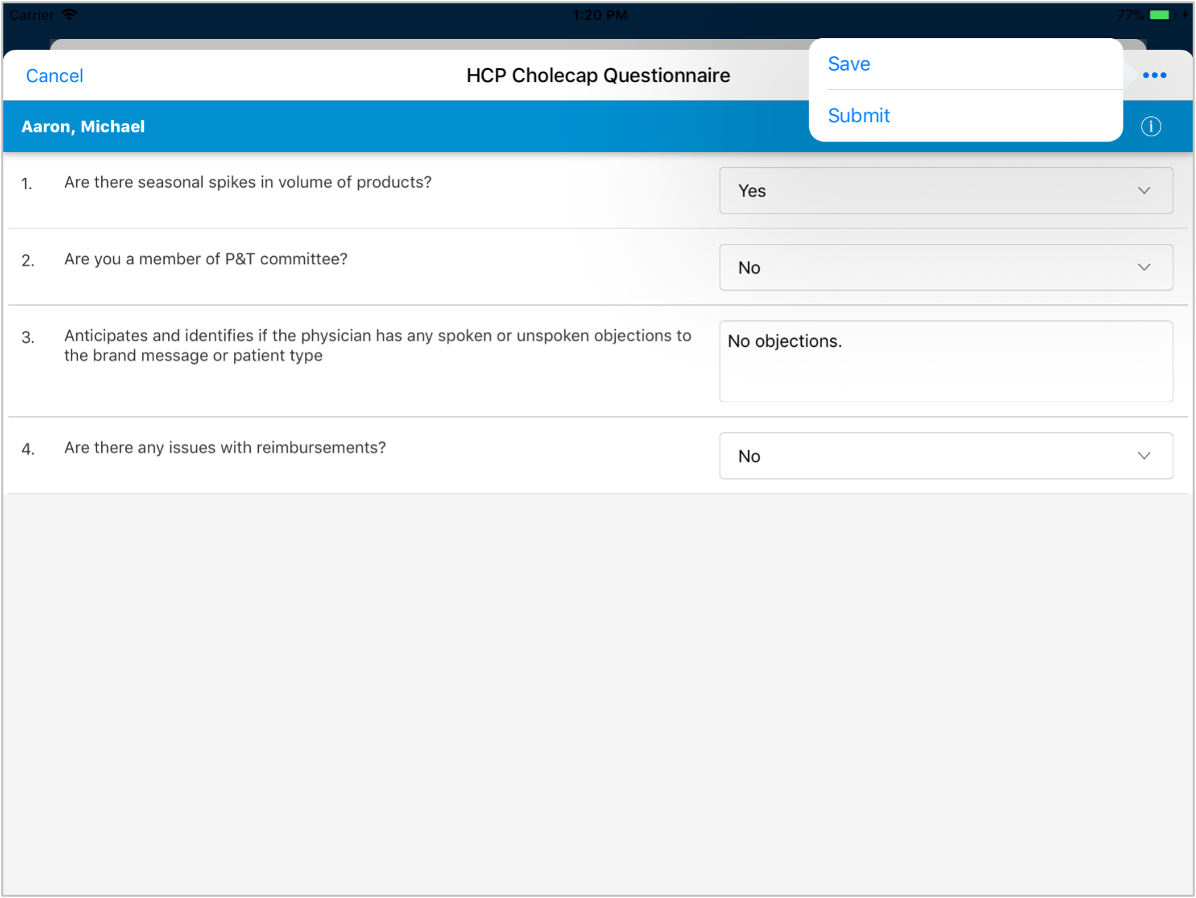Image resolution: width=1196 pixels, height=898 pixels.
Task: Cancel the questionnaire
Action: pos(55,76)
